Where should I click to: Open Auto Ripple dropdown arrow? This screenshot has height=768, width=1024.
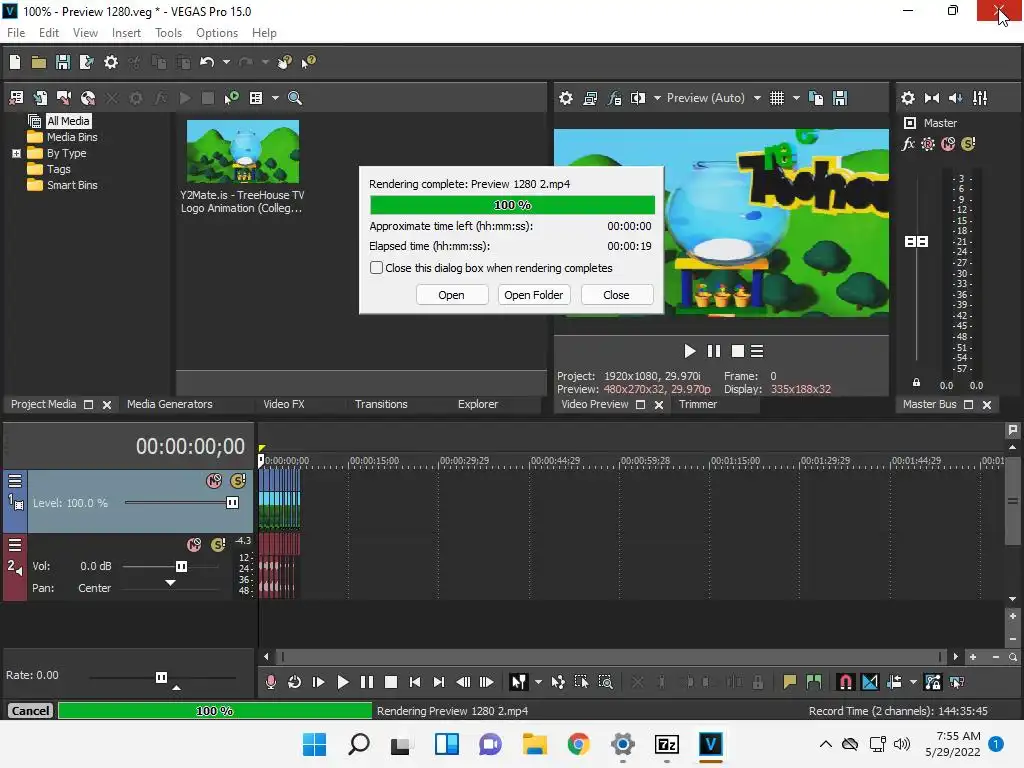(x=913, y=682)
